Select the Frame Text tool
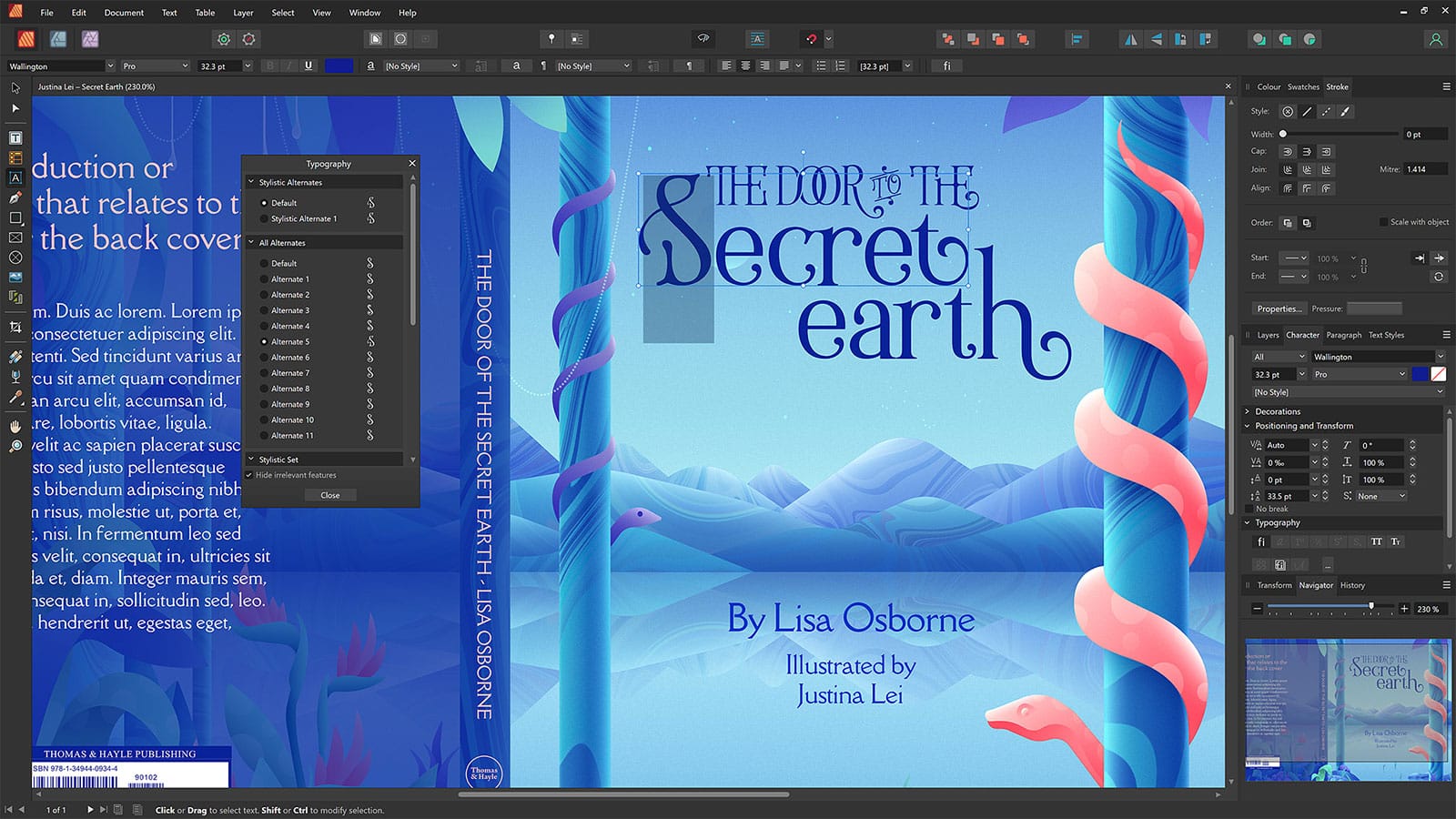The image size is (1456, 819). tap(15, 137)
